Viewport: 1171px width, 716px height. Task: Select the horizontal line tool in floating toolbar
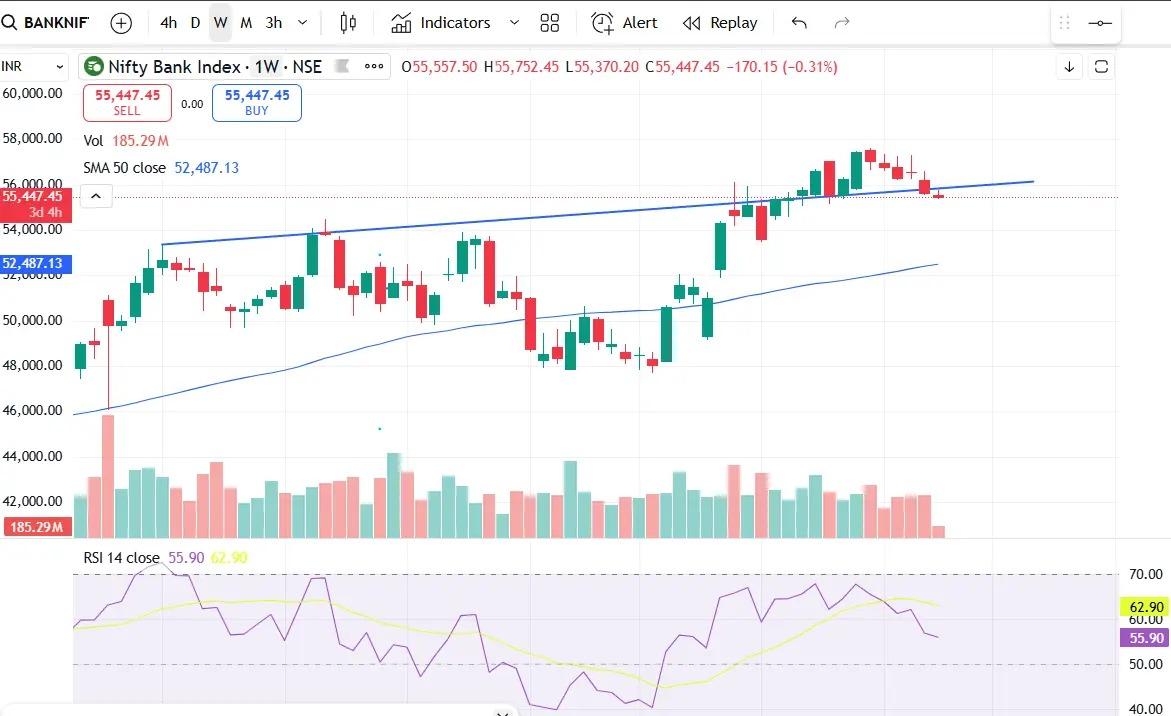pos(1100,23)
